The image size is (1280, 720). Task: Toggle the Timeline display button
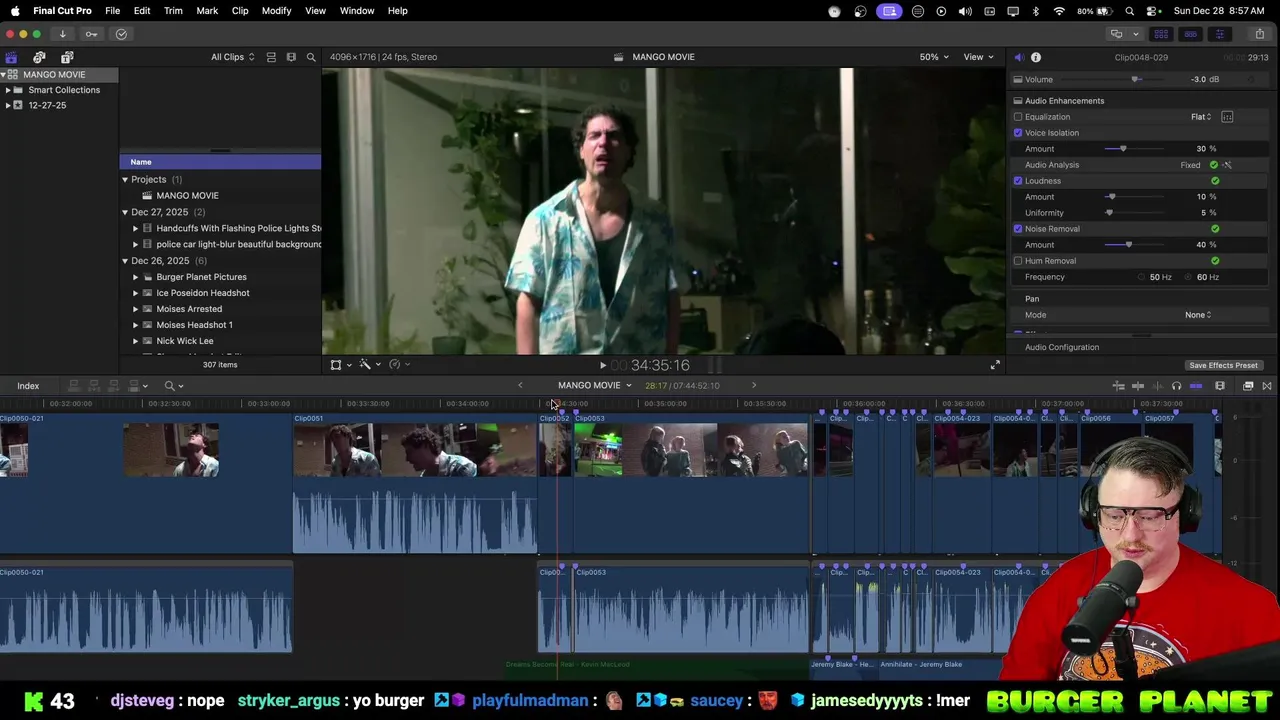pyautogui.click(x=1191, y=34)
